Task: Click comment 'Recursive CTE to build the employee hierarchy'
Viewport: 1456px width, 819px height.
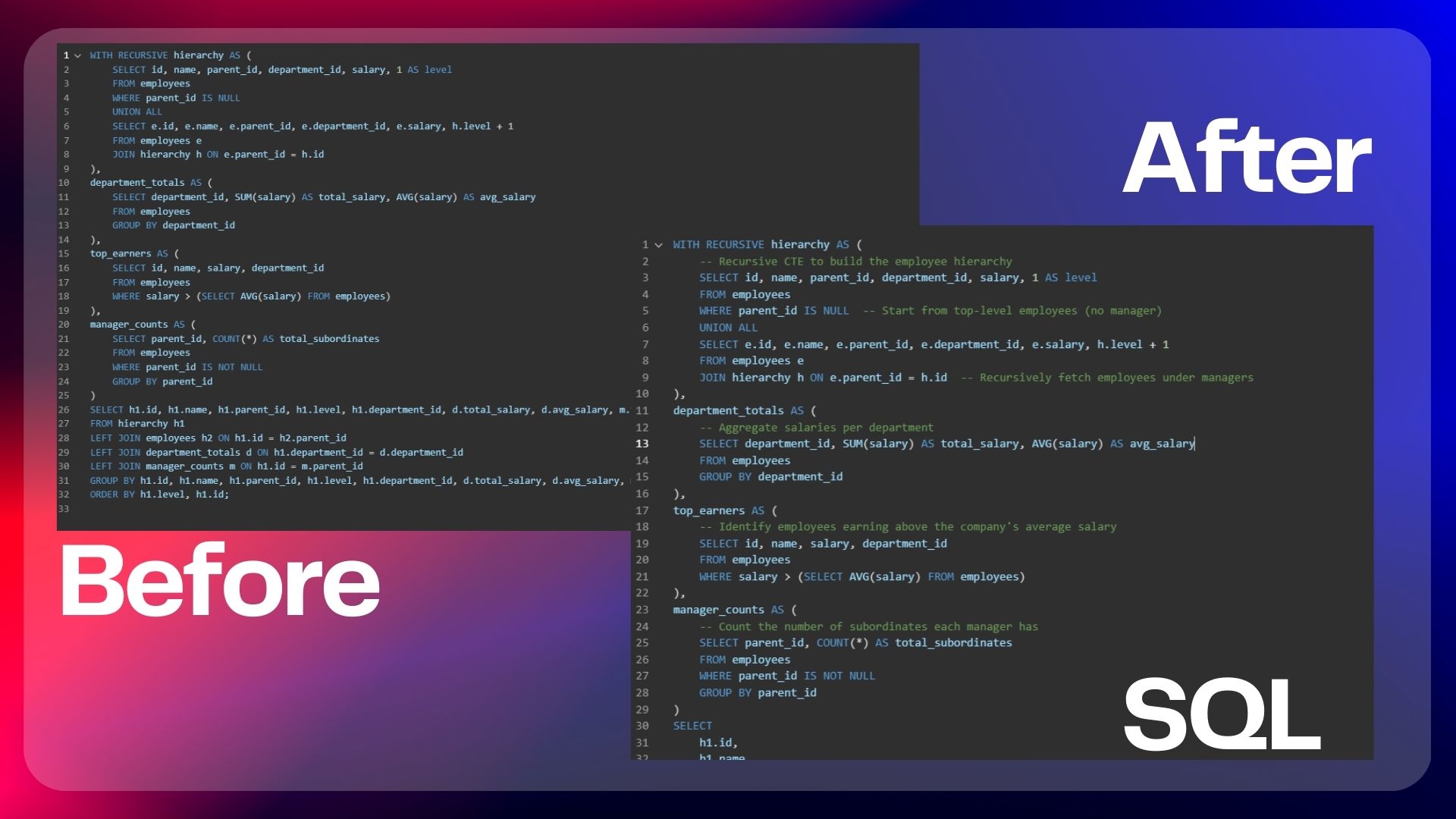Action: click(857, 262)
